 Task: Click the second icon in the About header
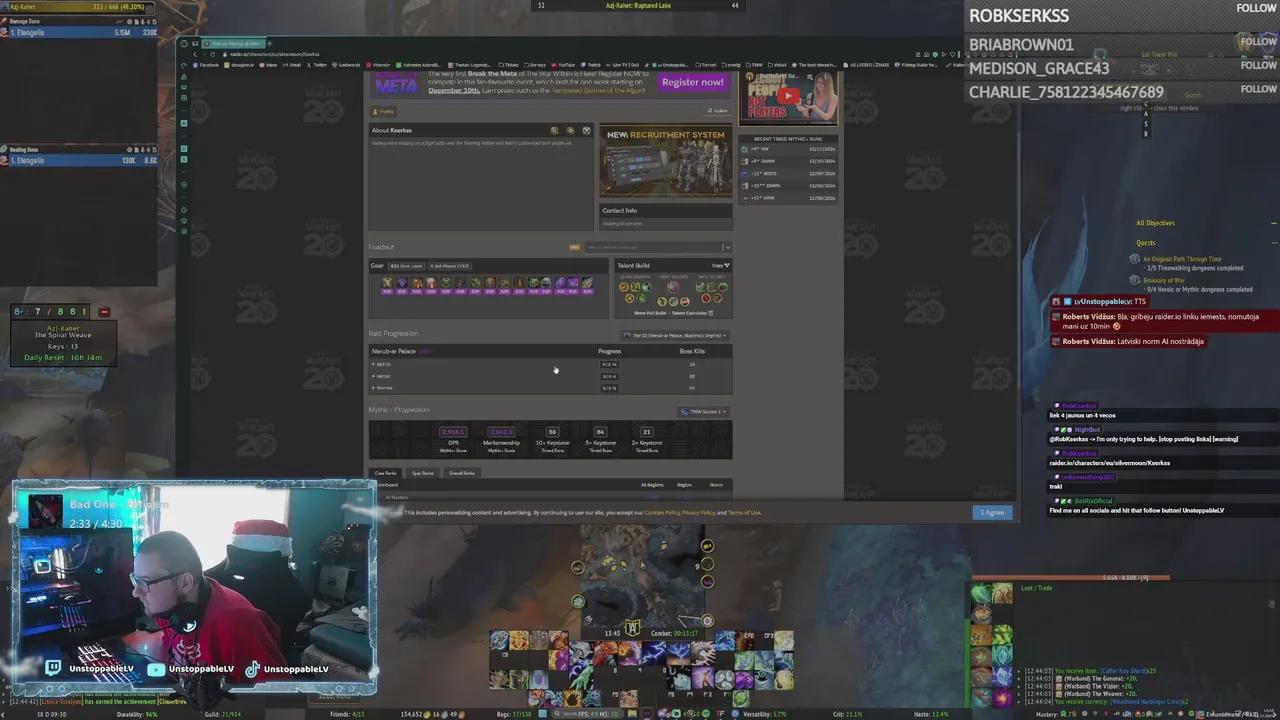(570, 130)
